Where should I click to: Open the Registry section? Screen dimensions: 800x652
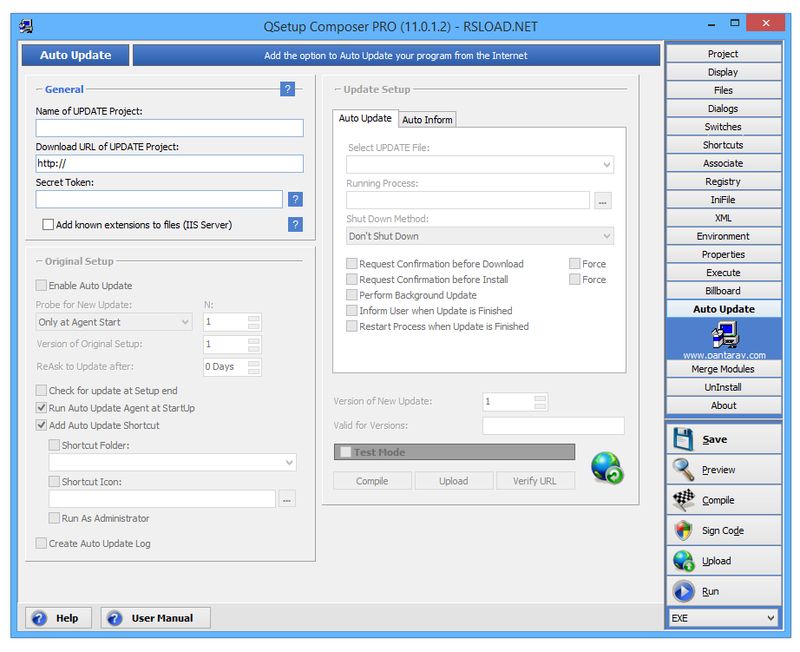[723, 181]
